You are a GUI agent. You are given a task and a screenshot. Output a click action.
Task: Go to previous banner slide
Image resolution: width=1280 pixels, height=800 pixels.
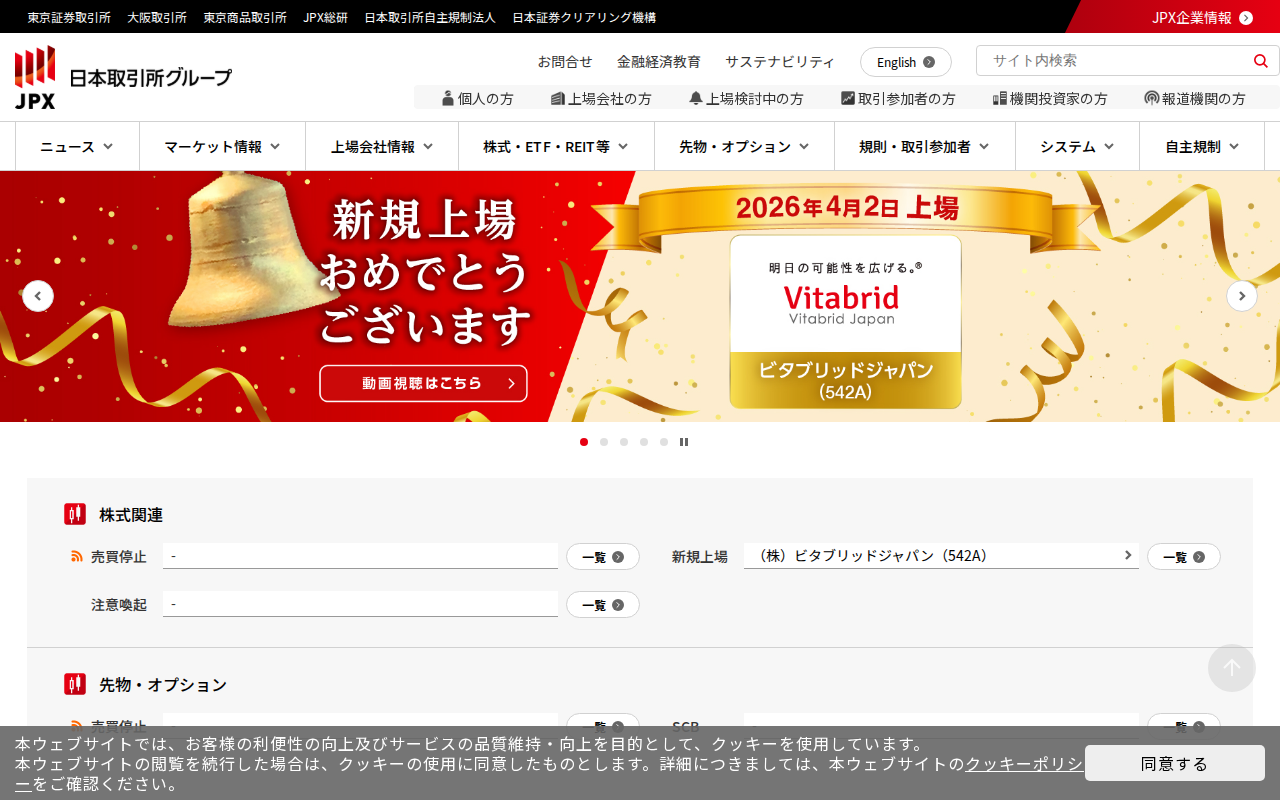(38, 296)
